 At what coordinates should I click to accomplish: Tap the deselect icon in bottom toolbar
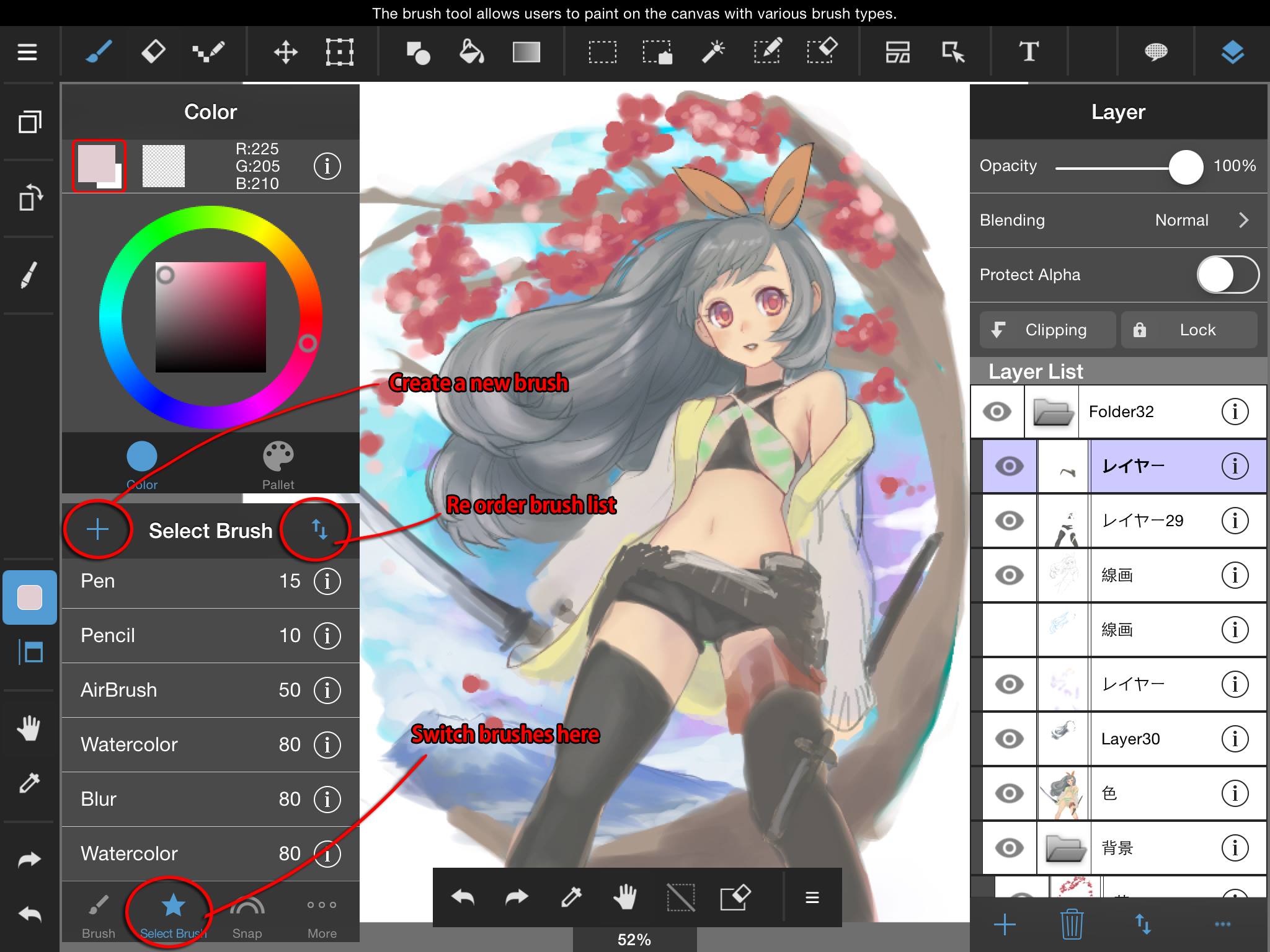(x=680, y=897)
